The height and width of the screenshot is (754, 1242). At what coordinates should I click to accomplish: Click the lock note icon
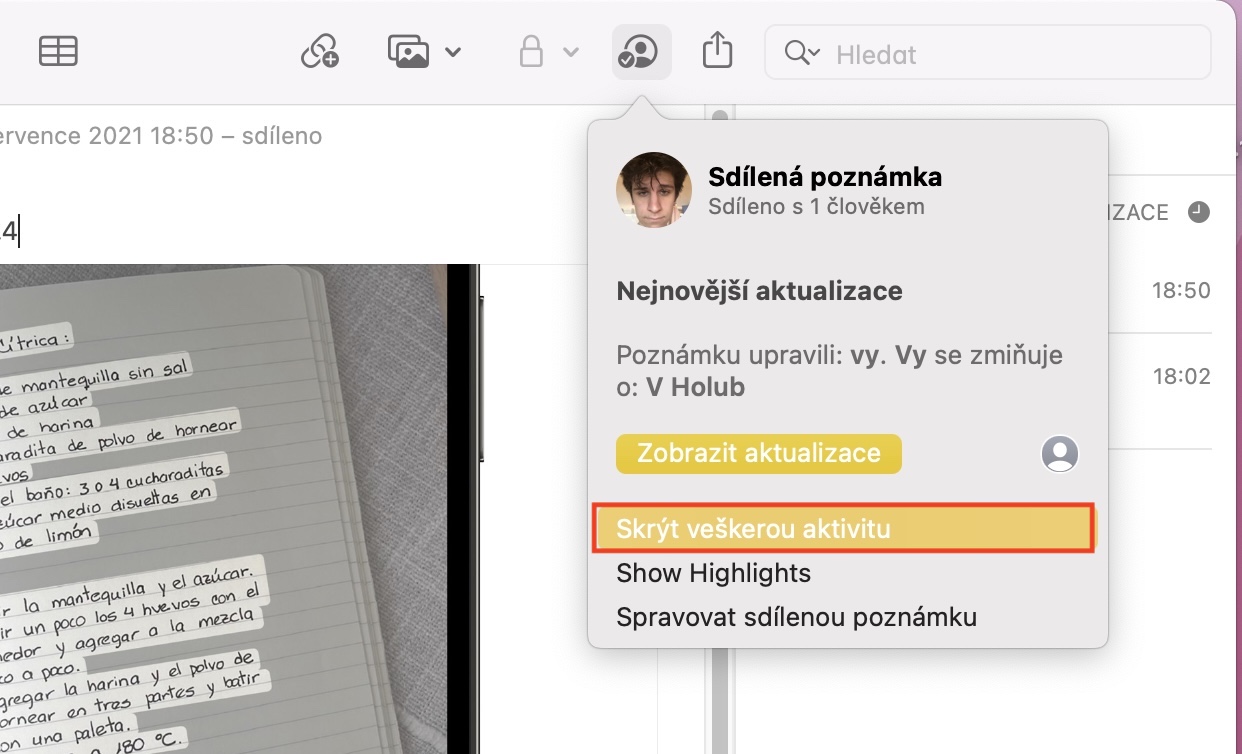[x=531, y=51]
